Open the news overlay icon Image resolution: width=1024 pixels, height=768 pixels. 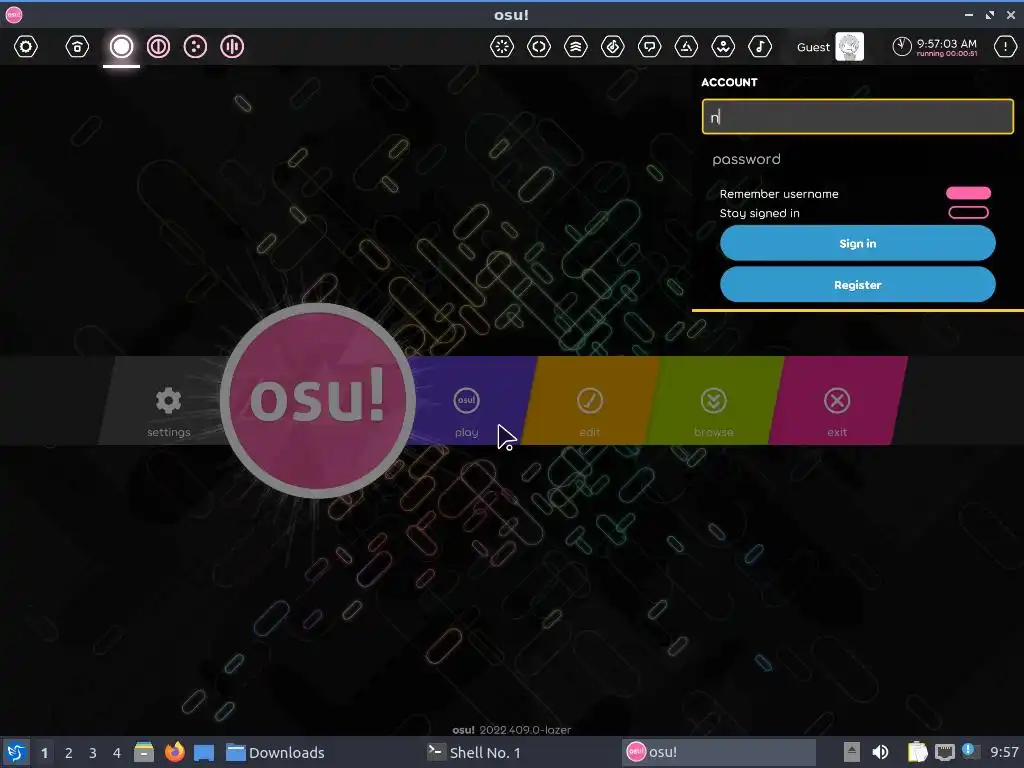[x=502, y=46]
